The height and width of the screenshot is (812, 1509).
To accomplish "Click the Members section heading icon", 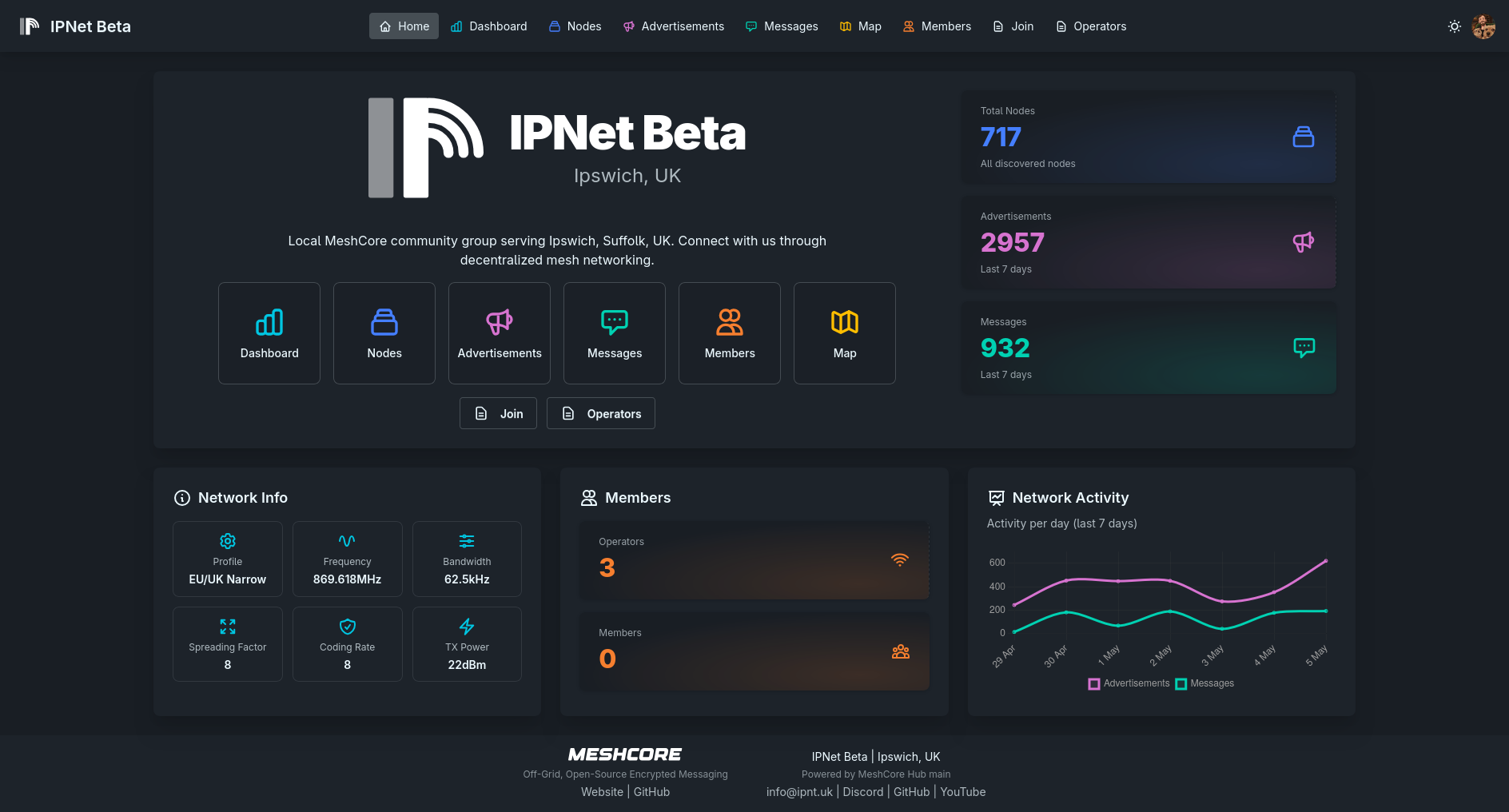I will 589,498.
